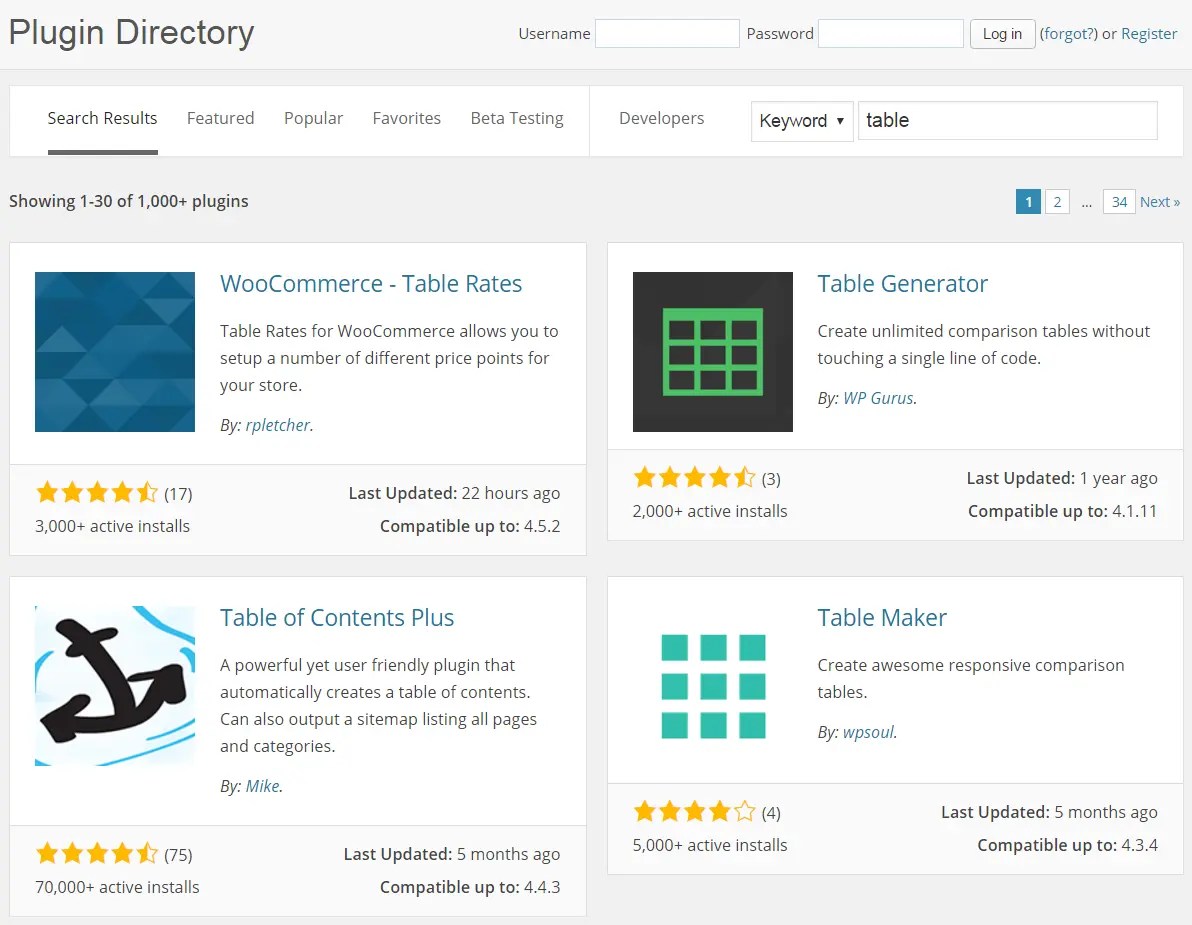Visit author rpletcher's profile
The image size is (1192, 925).
[277, 425]
